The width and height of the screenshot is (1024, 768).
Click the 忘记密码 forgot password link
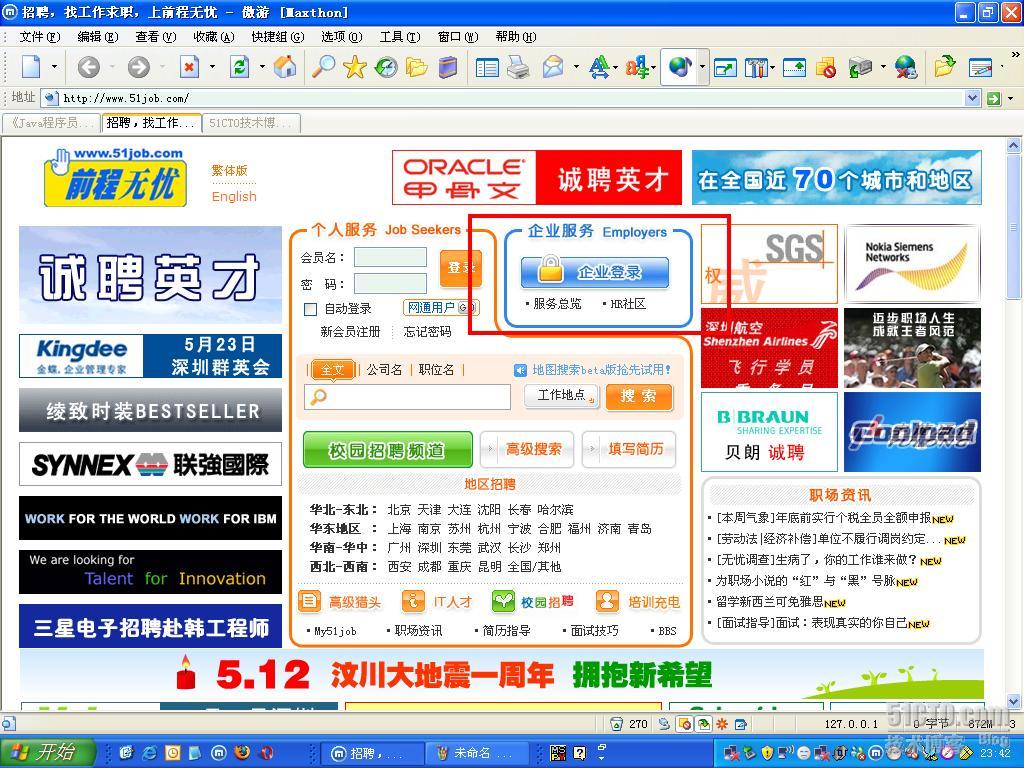[x=427, y=332]
